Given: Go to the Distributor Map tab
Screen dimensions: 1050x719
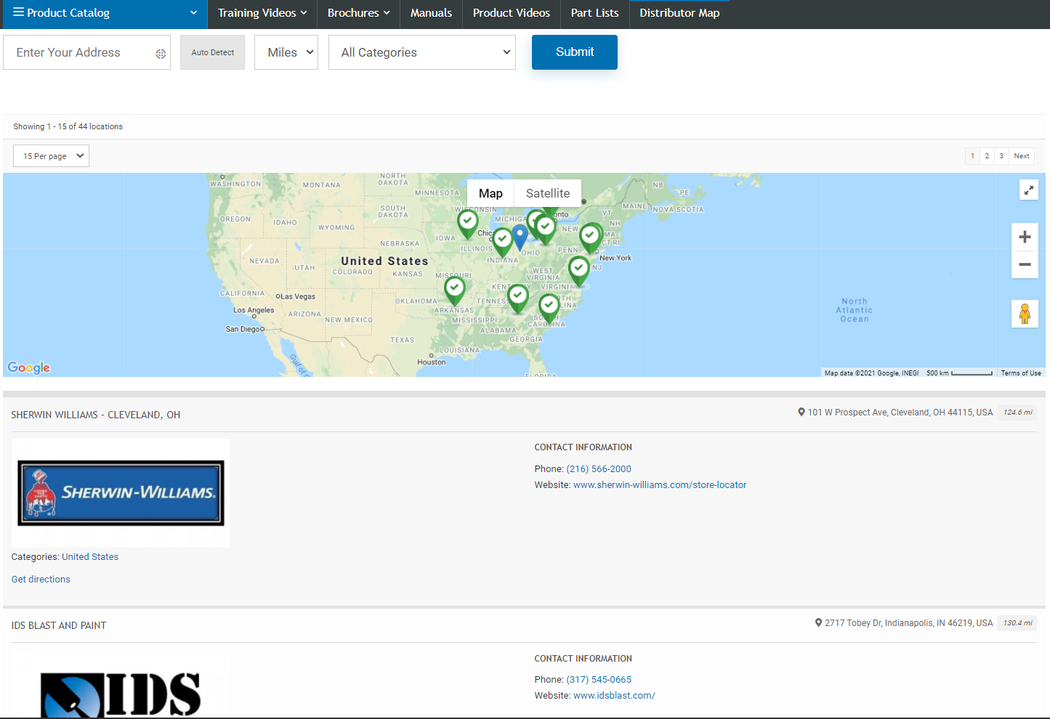Looking at the screenshot, I should pyautogui.click(x=680, y=13).
